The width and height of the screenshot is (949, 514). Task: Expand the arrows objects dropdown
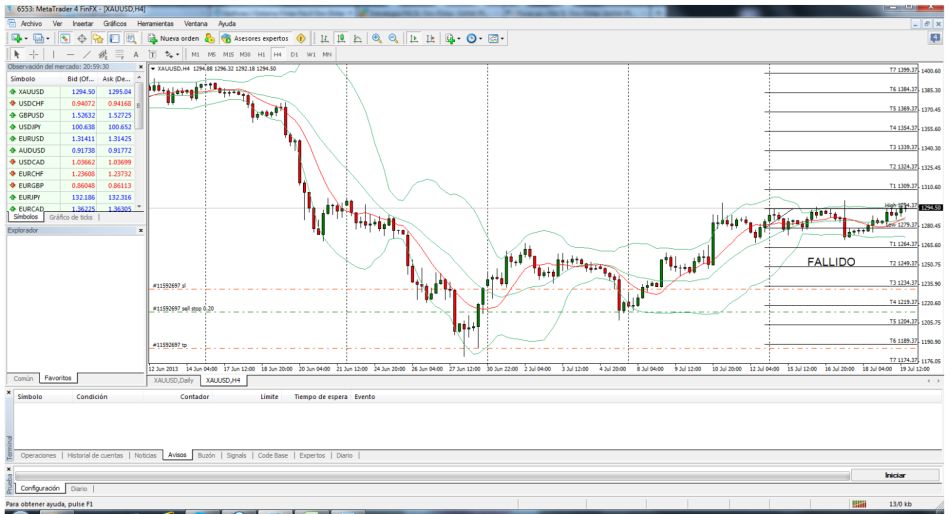[178, 54]
